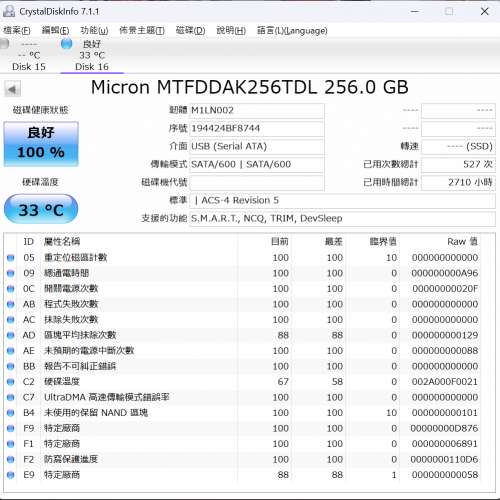
Task: Click the standard field ACS-4 Revision 5
Action: coord(342,200)
